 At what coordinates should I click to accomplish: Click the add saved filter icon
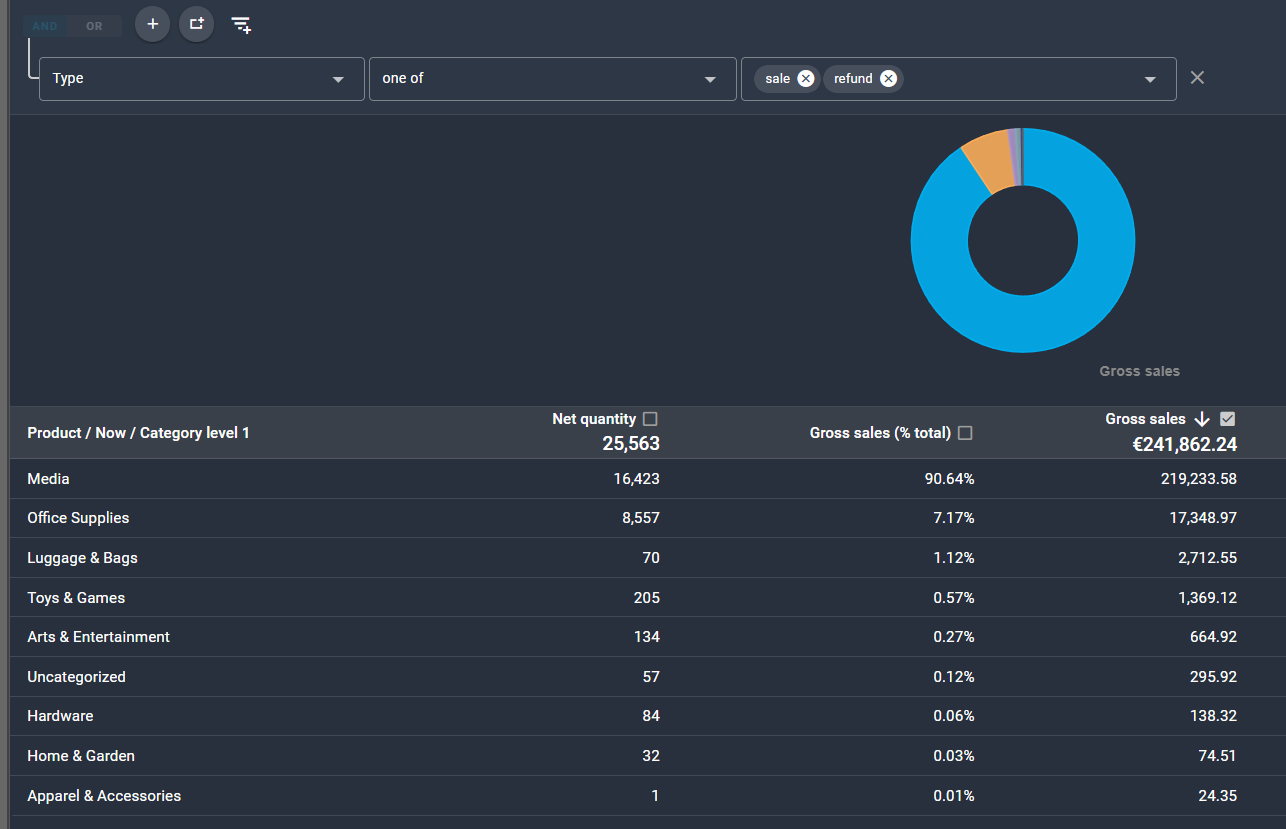point(241,25)
